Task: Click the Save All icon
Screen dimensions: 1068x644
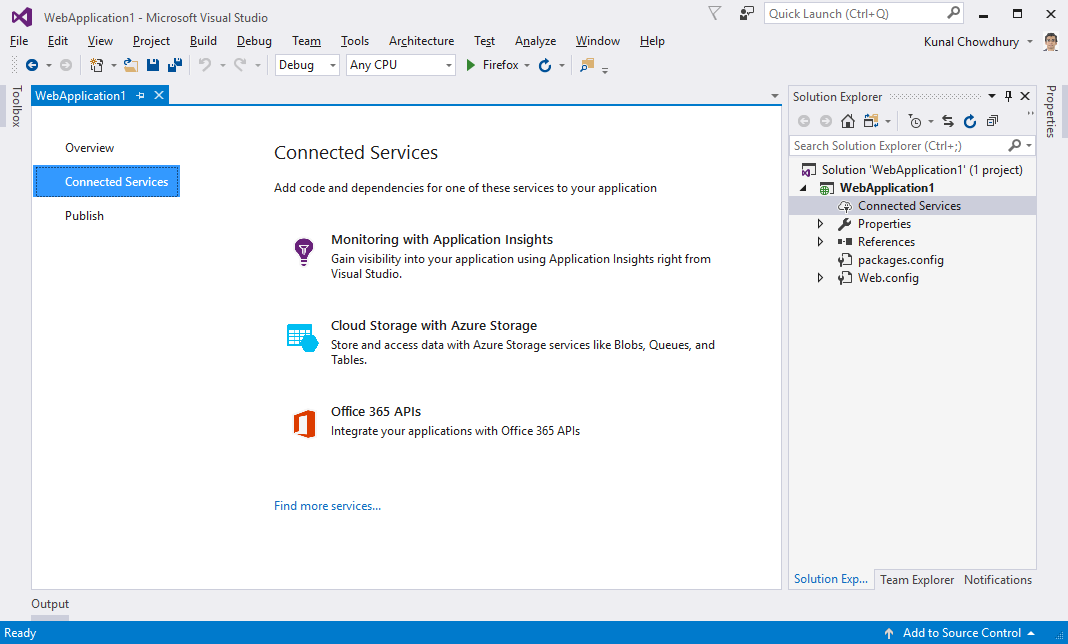Action: coord(175,65)
